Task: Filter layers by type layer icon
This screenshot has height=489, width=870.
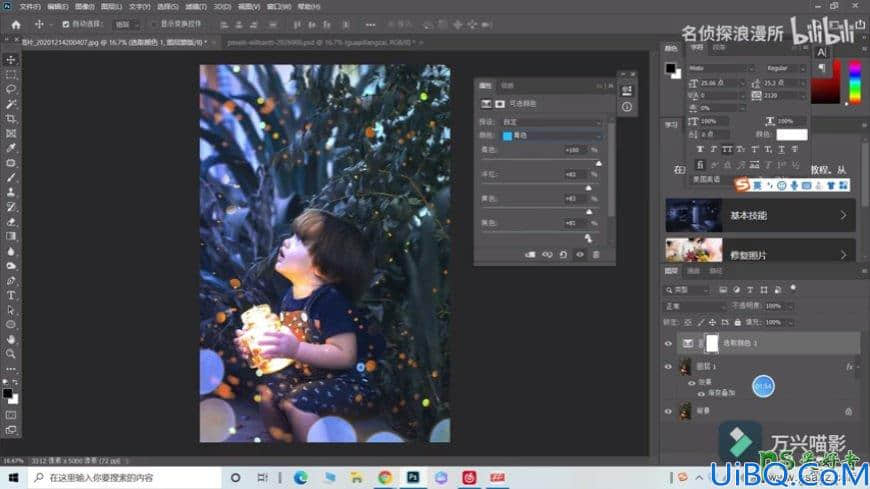Action: pyautogui.click(x=750, y=290)
